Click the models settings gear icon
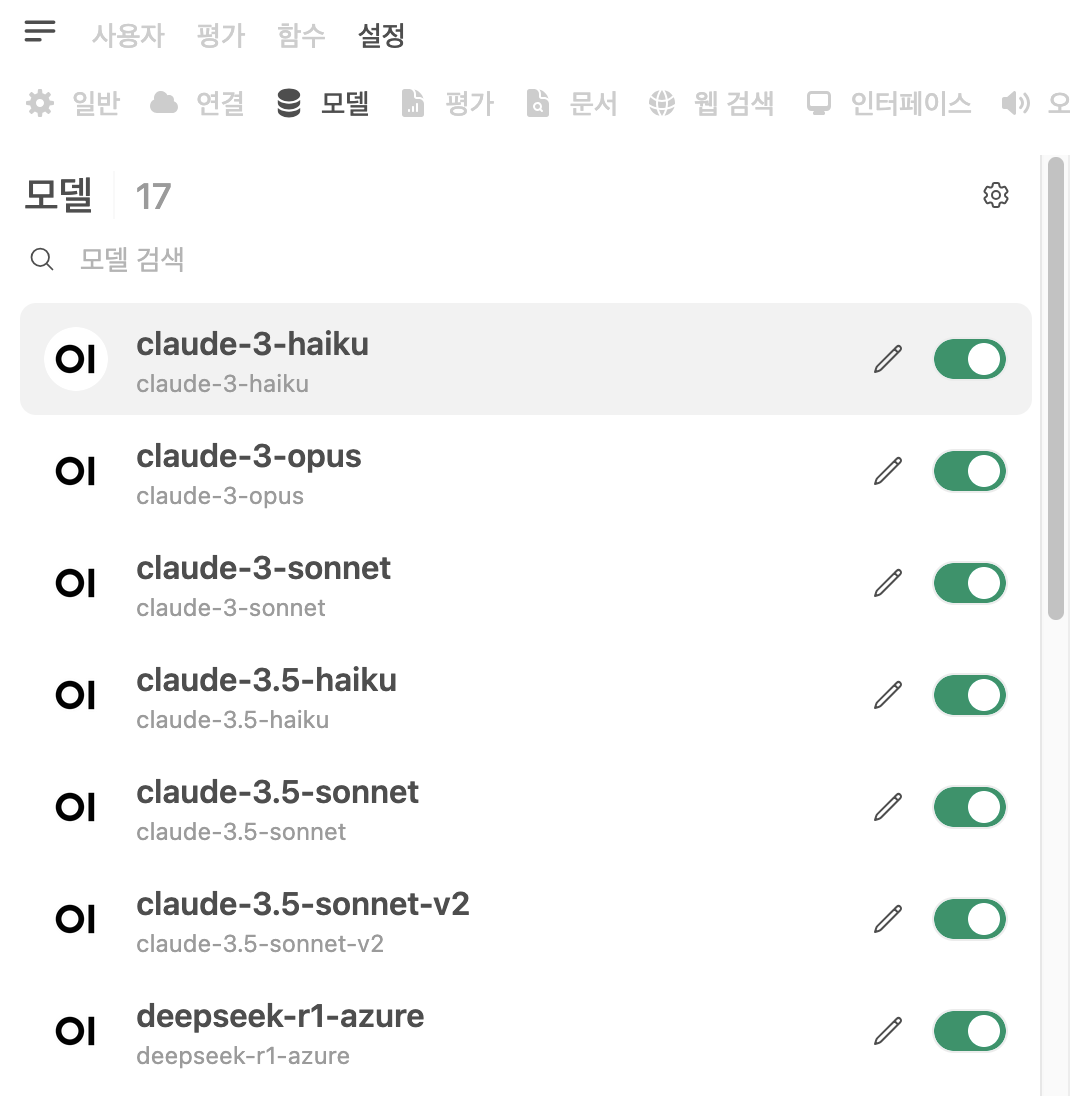The width and height of the screenshot is (1090, 1096). 996,195
